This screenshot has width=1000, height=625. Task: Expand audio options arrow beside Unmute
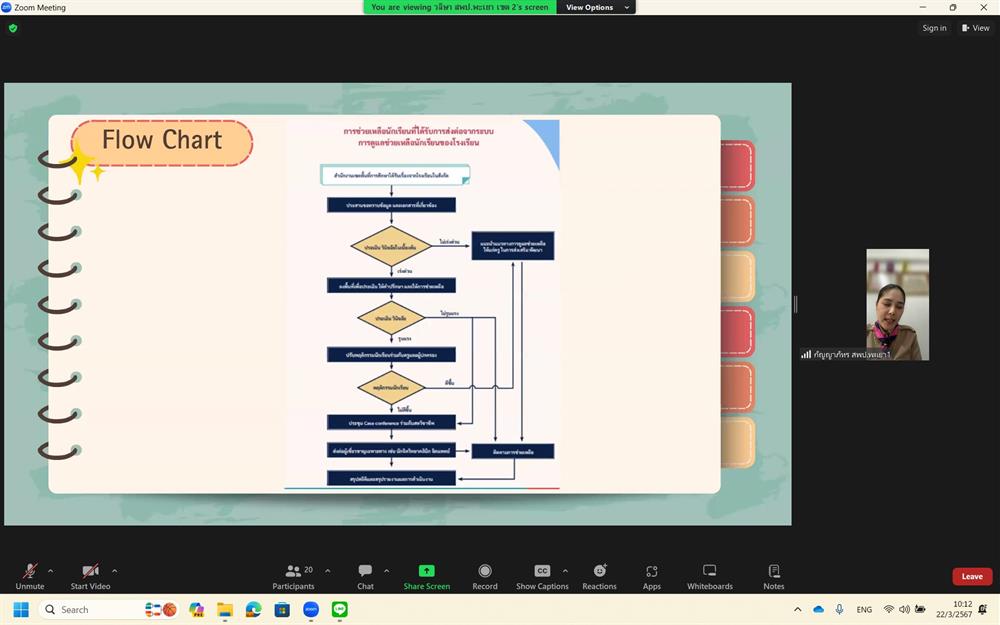click(51, 571)
